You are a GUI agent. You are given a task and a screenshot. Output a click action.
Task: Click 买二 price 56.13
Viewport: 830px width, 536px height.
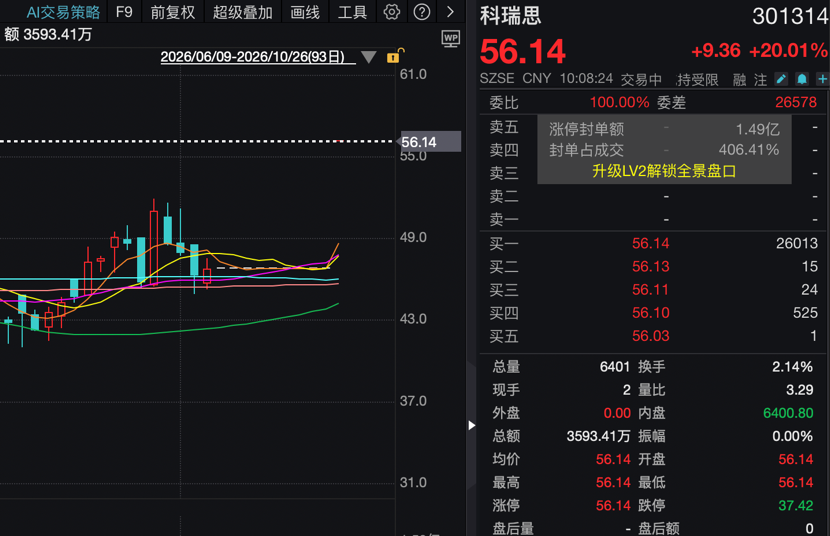pyautogui.click(x=651, y=267)
